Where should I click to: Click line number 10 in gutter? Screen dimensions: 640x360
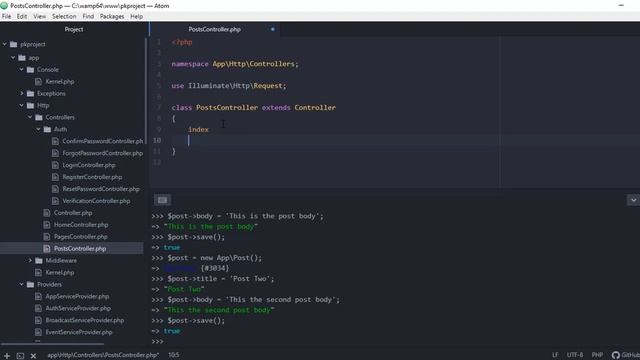tap(157, 140)
